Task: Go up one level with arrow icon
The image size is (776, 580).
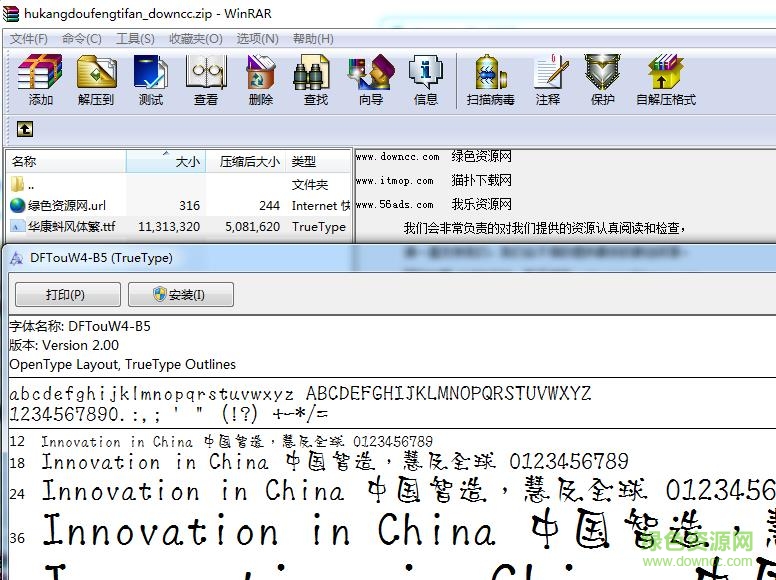Action: [x=25, y=129]
